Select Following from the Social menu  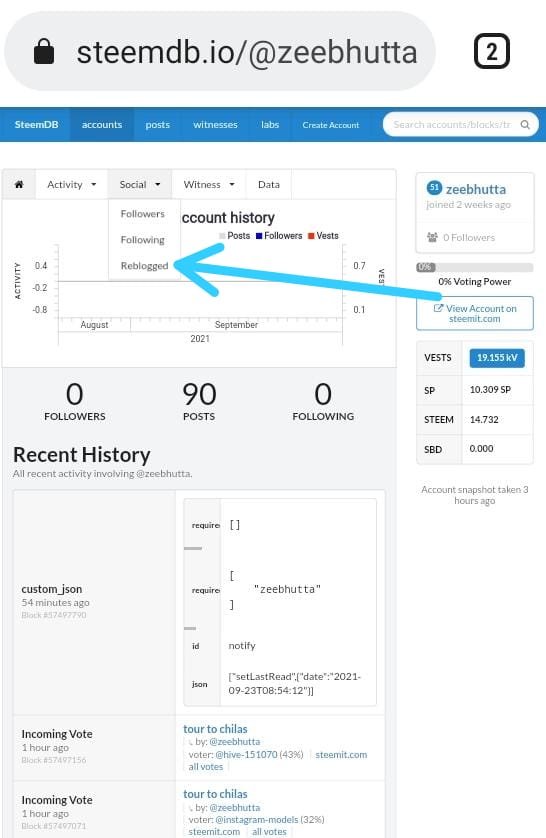(x=143, y=240)
